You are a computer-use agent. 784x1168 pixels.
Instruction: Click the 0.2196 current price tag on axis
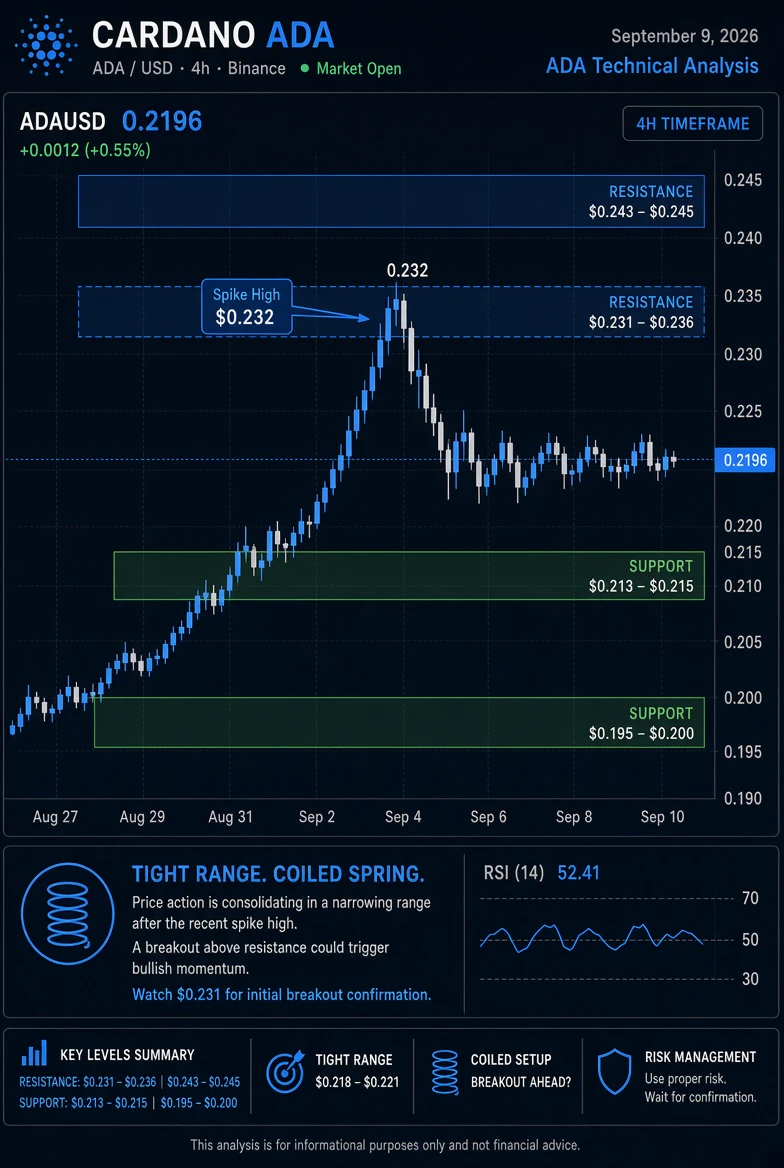pyautogui.click(x=745, y=460)
